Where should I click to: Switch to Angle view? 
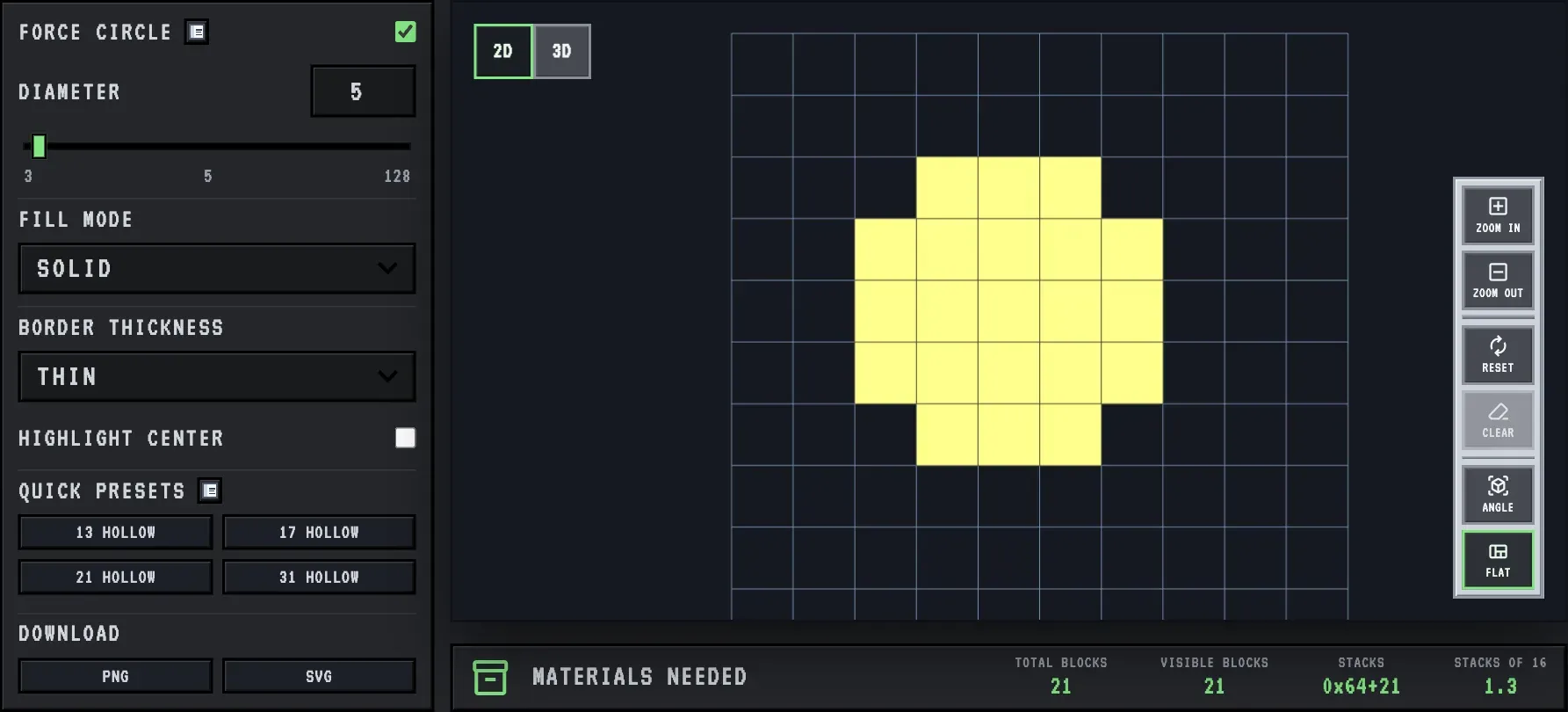click(x=1498, y=495)
